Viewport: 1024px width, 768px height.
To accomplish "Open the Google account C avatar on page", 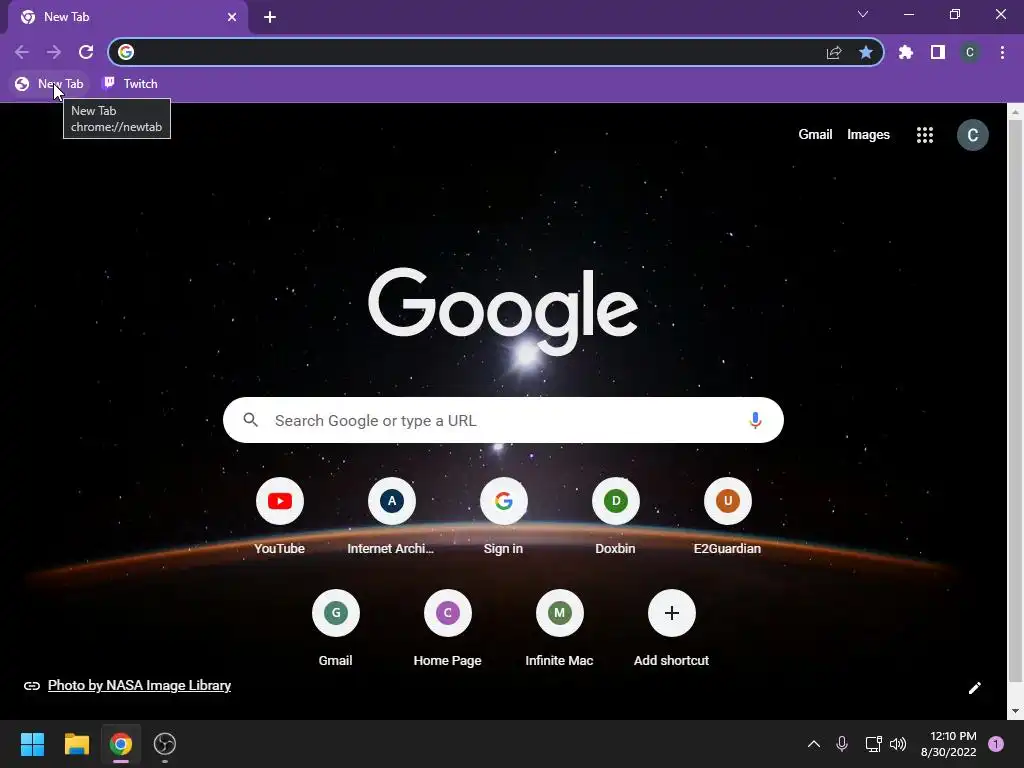I will (972, 135).
